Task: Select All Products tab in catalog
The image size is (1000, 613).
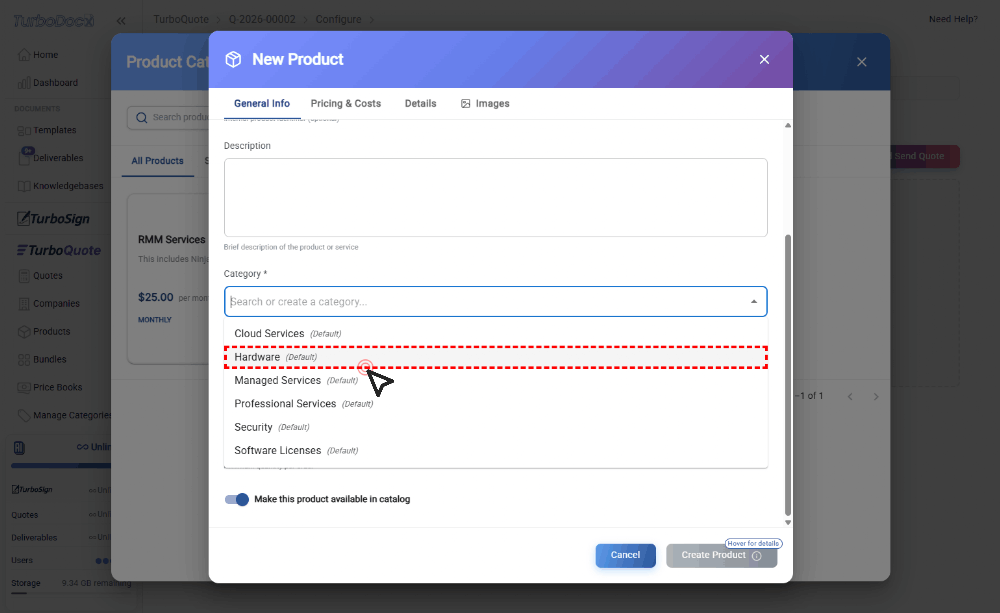Action: 158,161
